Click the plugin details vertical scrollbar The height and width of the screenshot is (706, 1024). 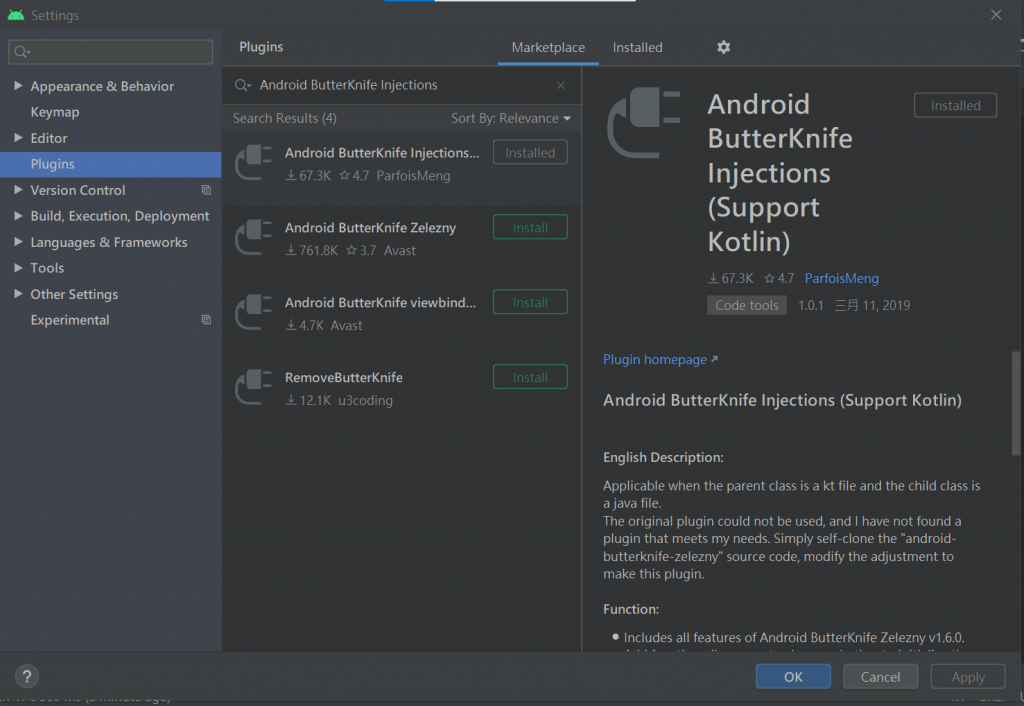pos(1016,403)
